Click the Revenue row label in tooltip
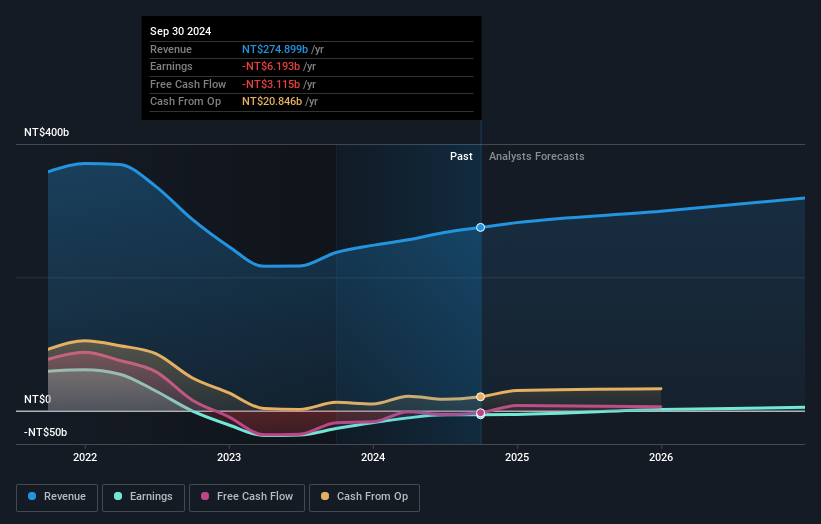The image size is (821, 524). (x=171, y=49)
